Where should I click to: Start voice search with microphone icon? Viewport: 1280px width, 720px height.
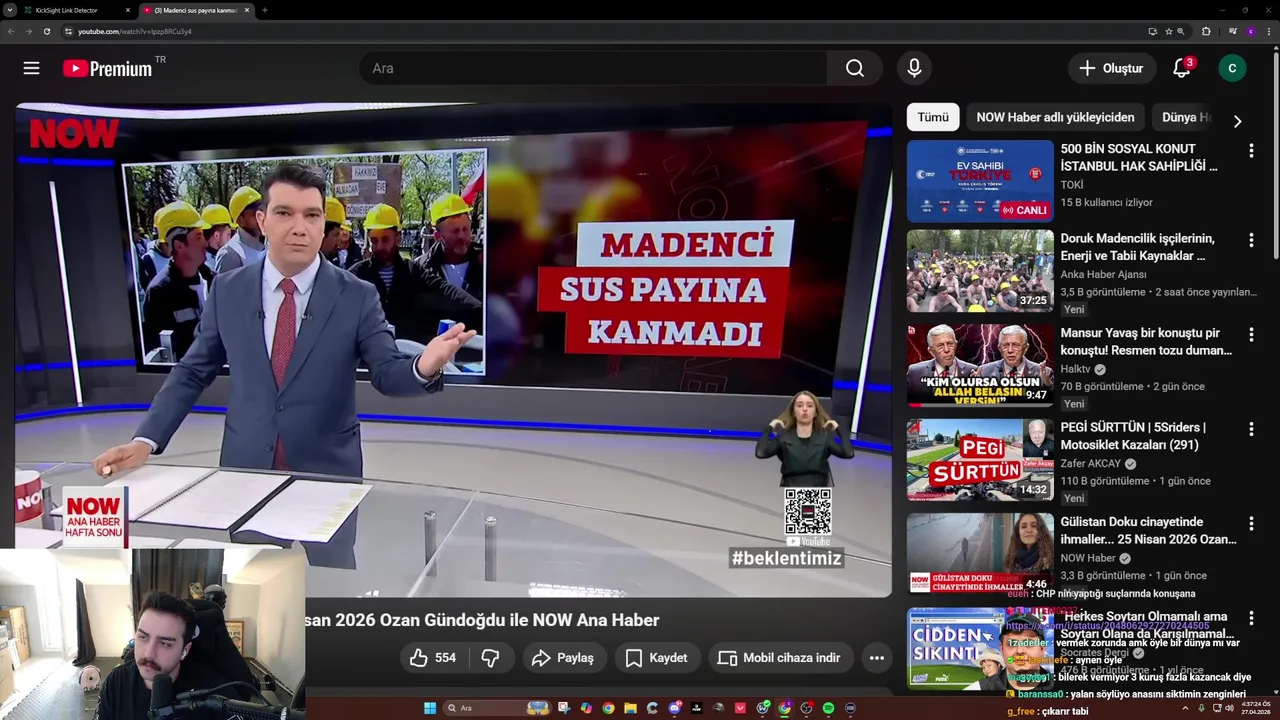914,68
